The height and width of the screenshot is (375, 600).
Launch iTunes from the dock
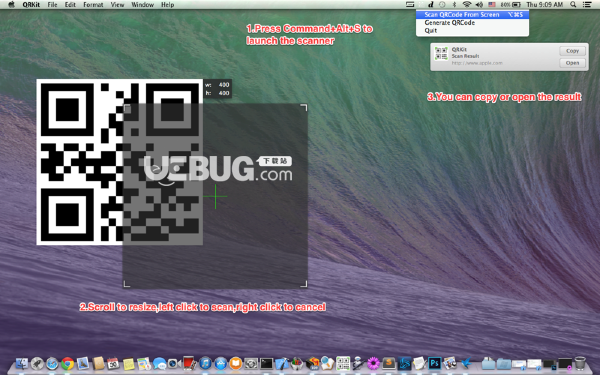[205, 364]
